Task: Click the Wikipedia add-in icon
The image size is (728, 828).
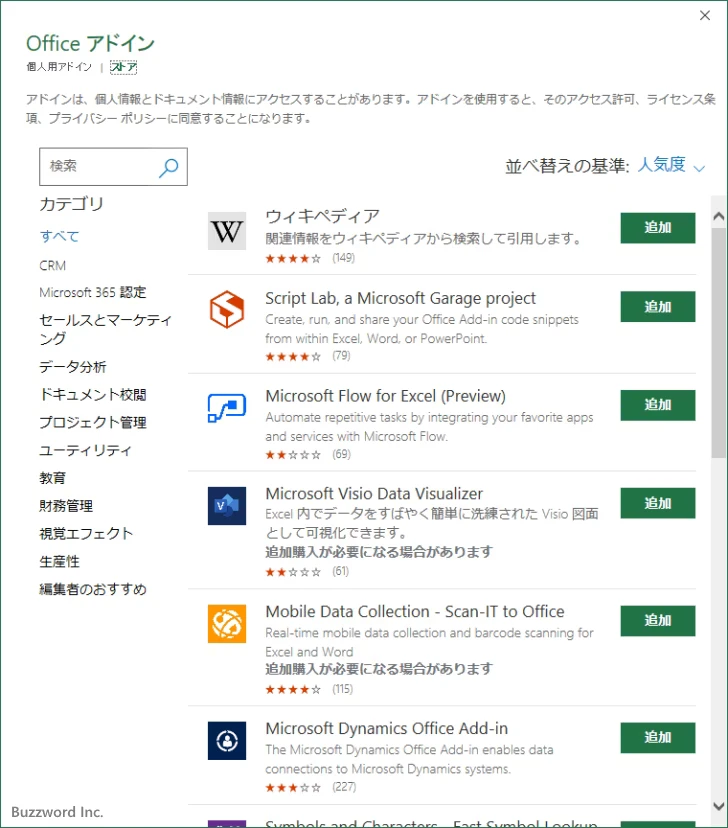Action: [x=227, y=231]
